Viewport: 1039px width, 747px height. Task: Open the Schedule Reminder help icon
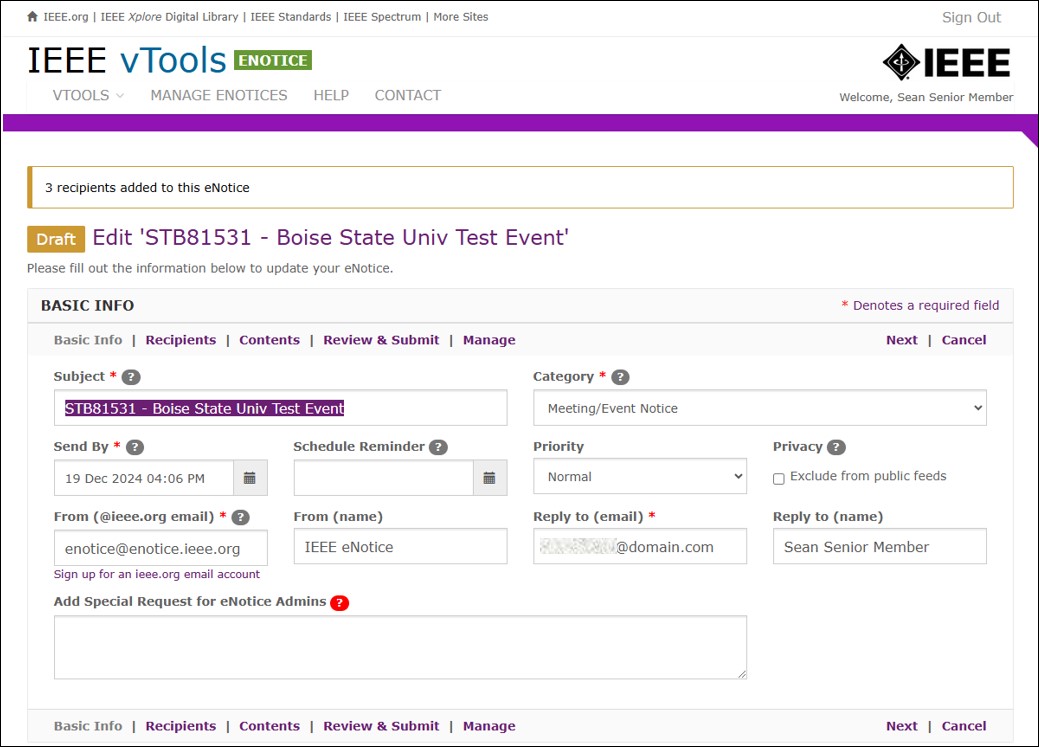[439, 447]
